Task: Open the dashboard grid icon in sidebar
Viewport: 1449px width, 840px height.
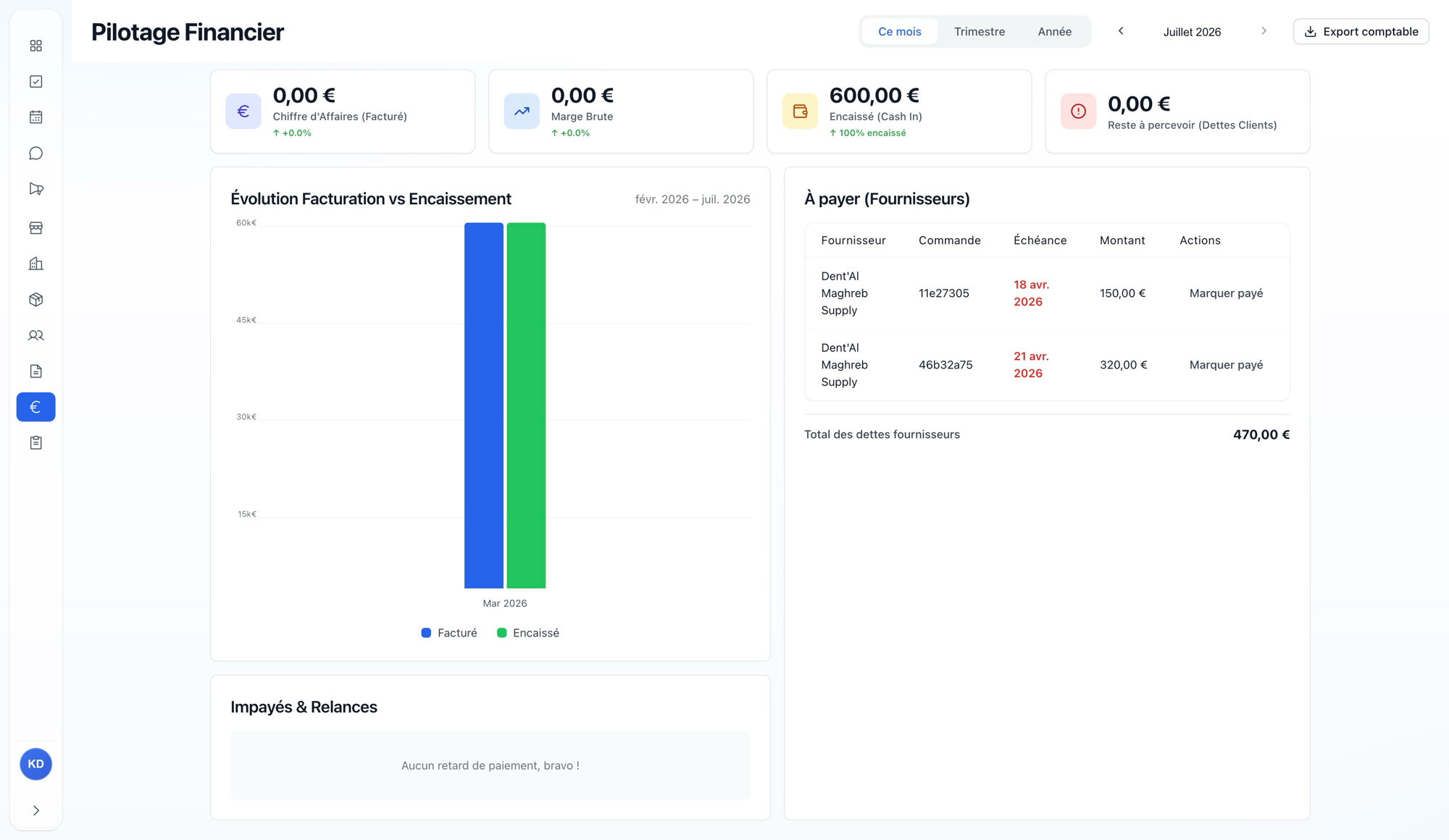Action: [x=36, y=46]
